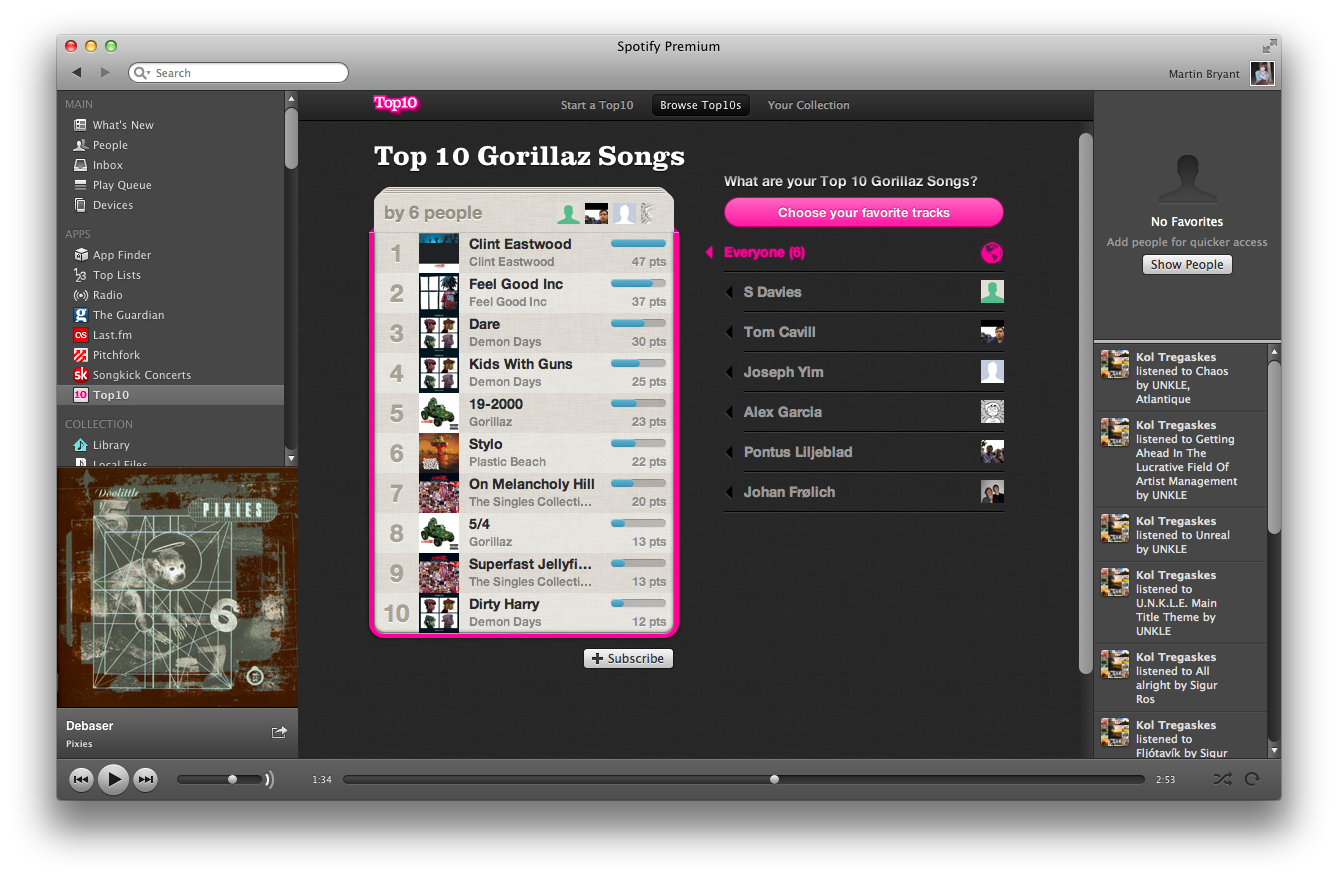Click the Top10 pink logo
The height and width of the screenshot is (879, 1338).
pyautogui.click(x=396, y=103)
